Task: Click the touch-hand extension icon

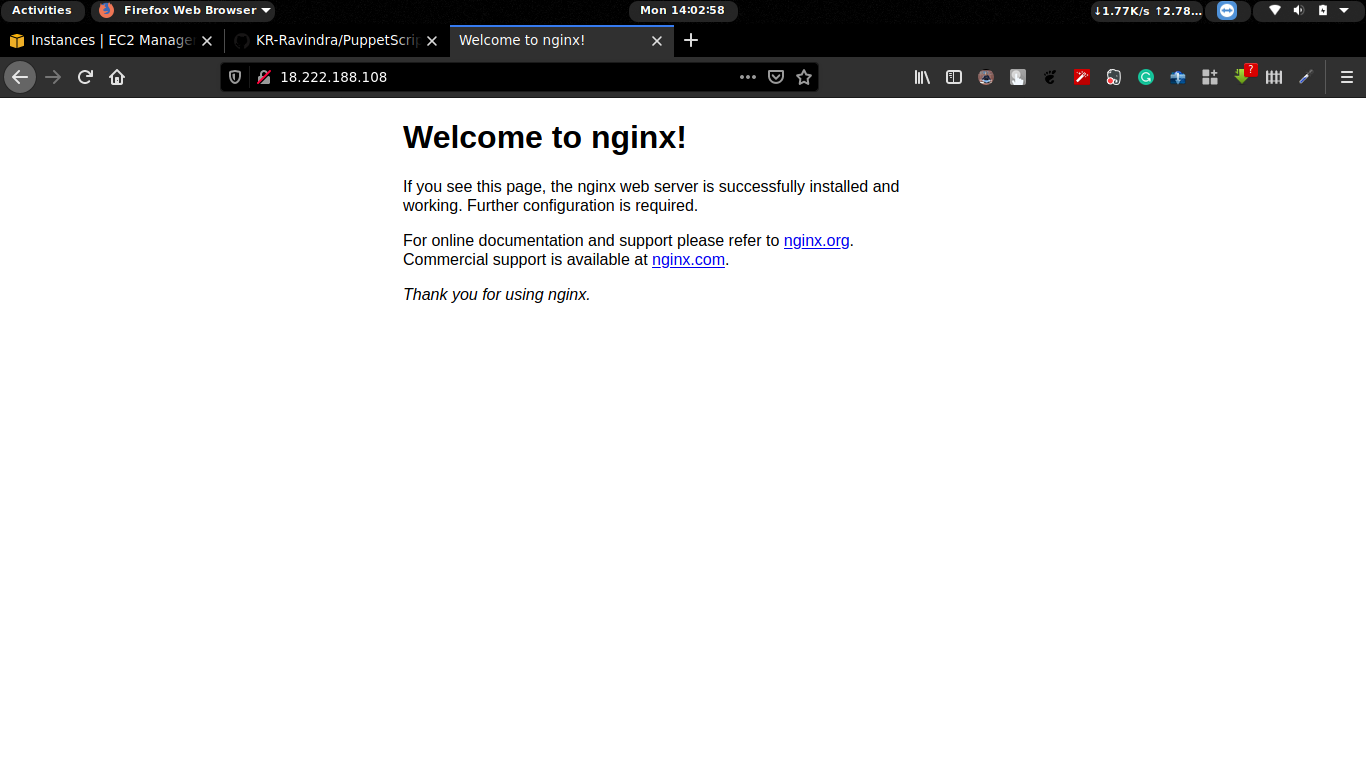Action: point(1018,77)
